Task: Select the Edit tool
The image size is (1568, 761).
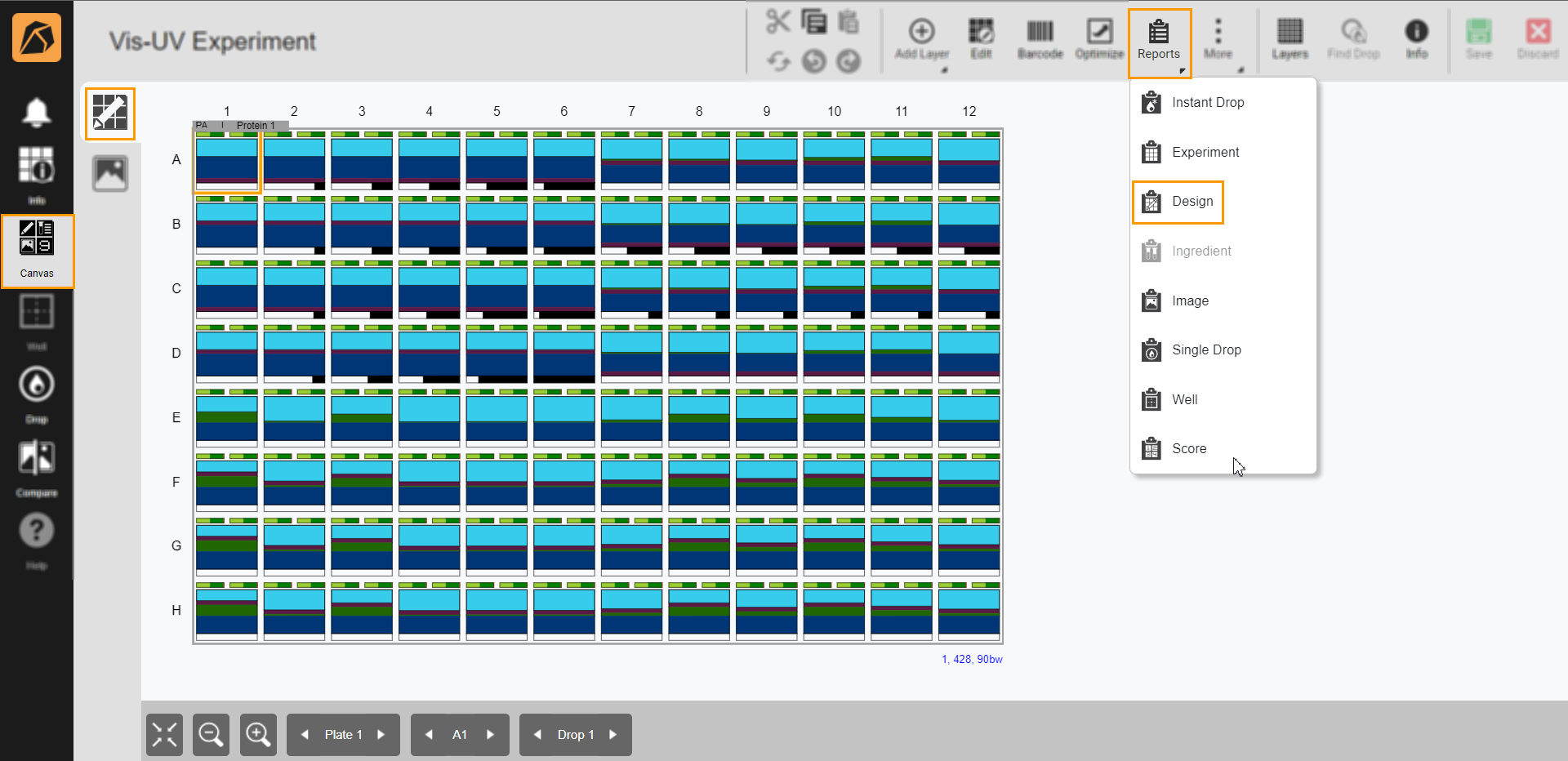Action: coord(981,38)
